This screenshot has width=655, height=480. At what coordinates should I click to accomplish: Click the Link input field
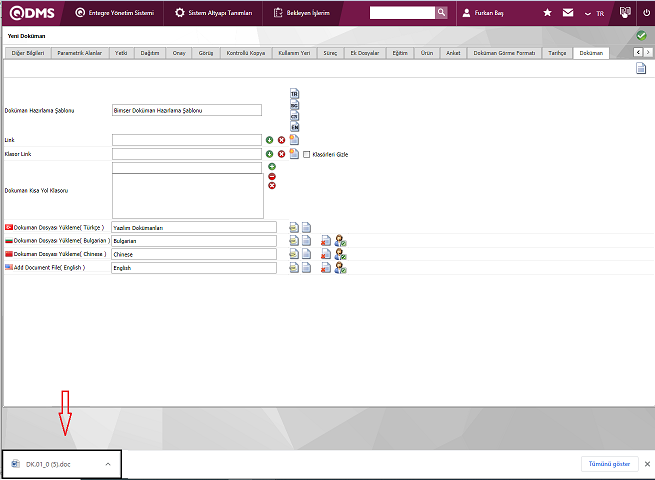tap(186, 140)
